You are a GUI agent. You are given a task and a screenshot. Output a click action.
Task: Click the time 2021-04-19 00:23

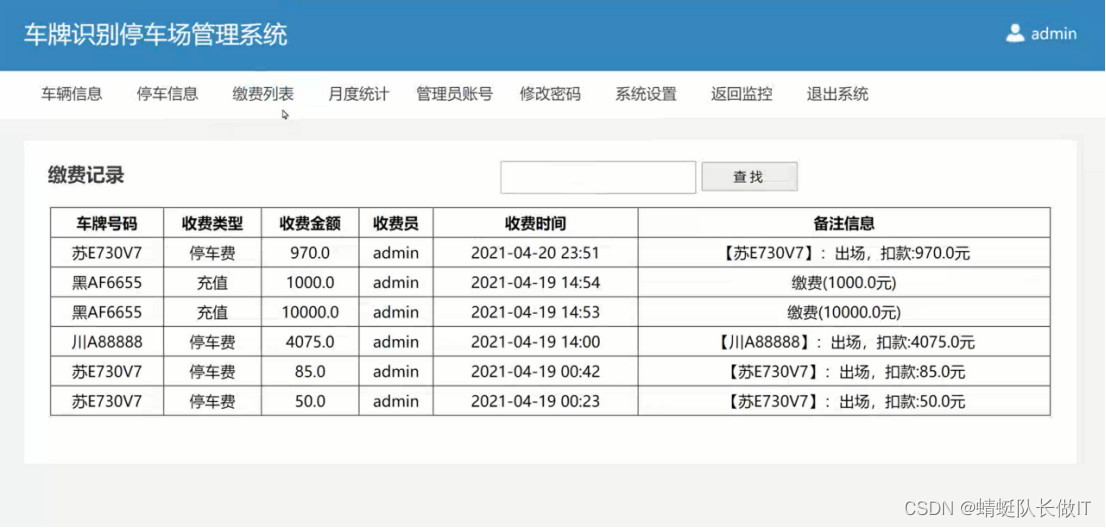[535, 401]
